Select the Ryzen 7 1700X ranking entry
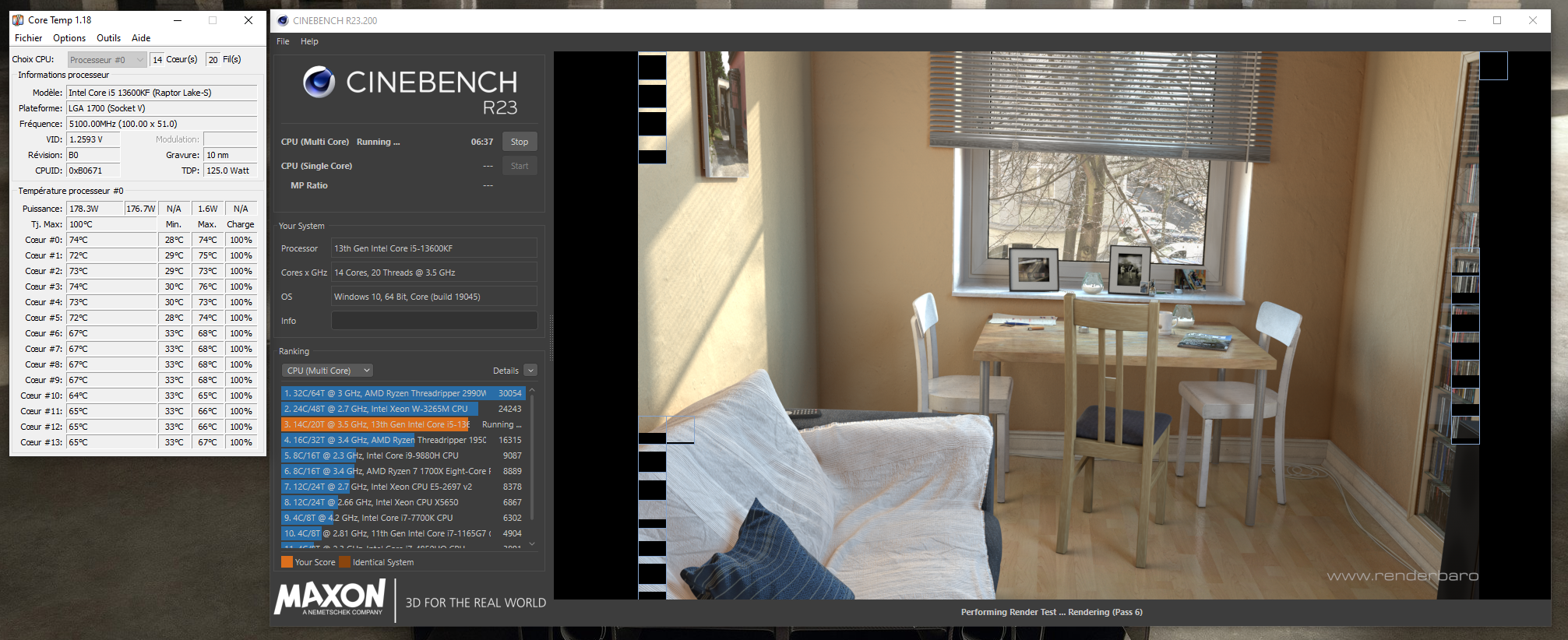Image resolution: width=1568 pixels, height=640 pixels. (x=403, y=471)
